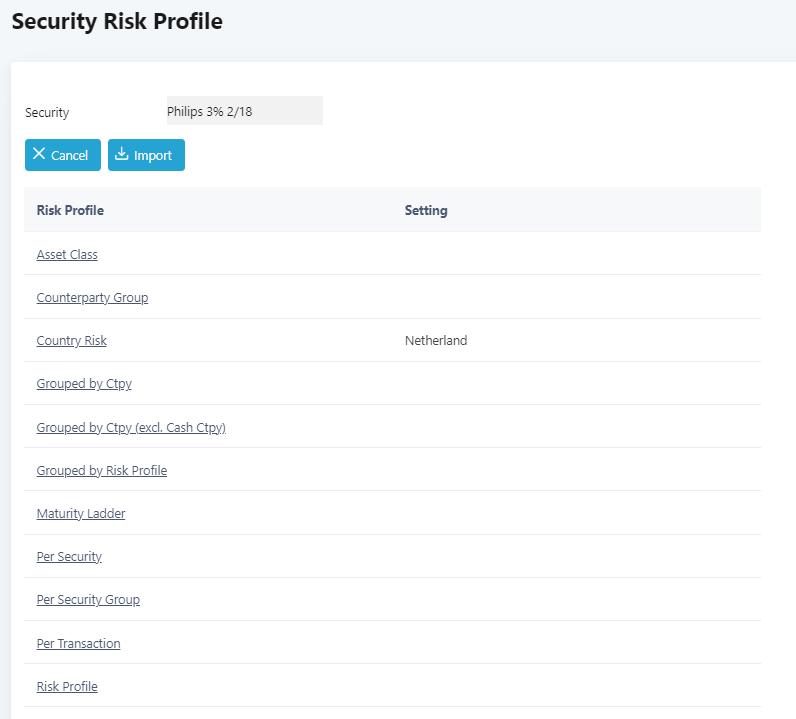Click the Grouped by Ctpy link
Viewport: 796px width, 719px height.
coord(84,384)
